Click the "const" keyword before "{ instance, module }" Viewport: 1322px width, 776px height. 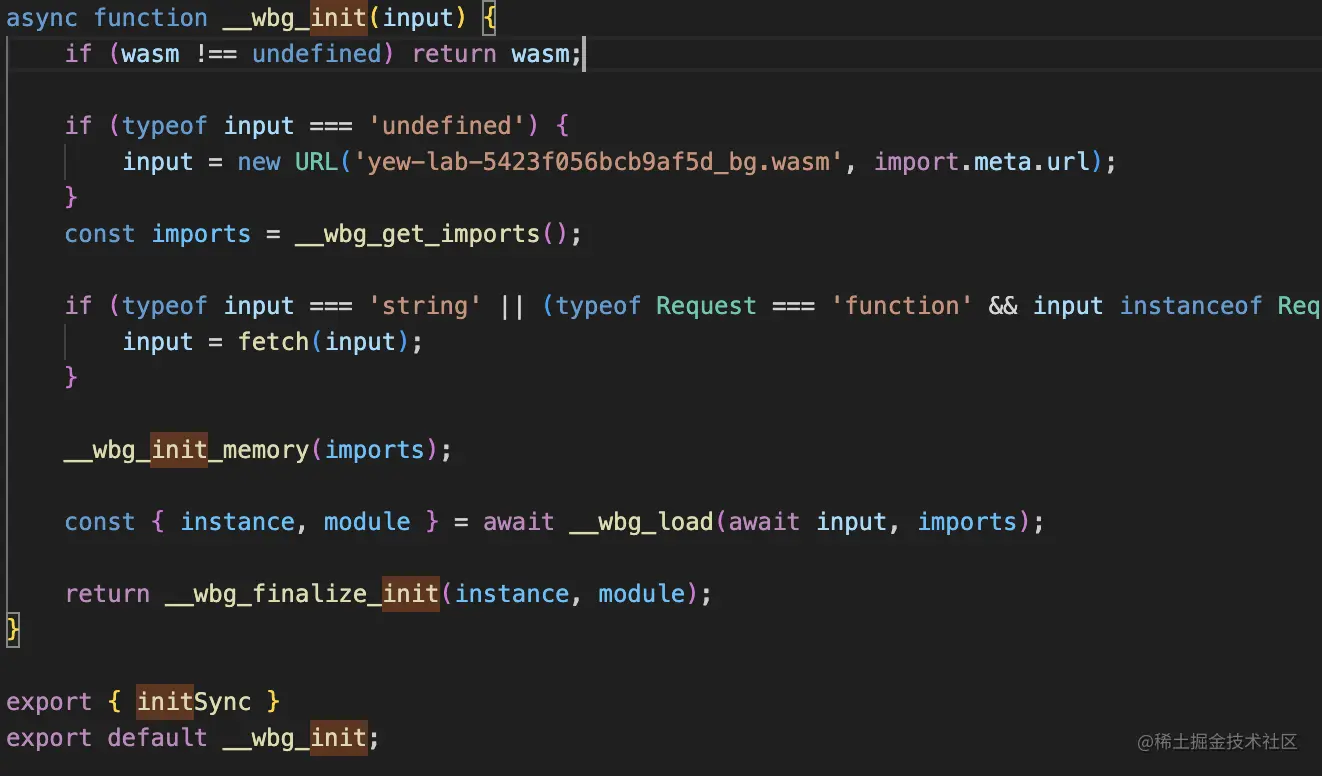point(100,522)
